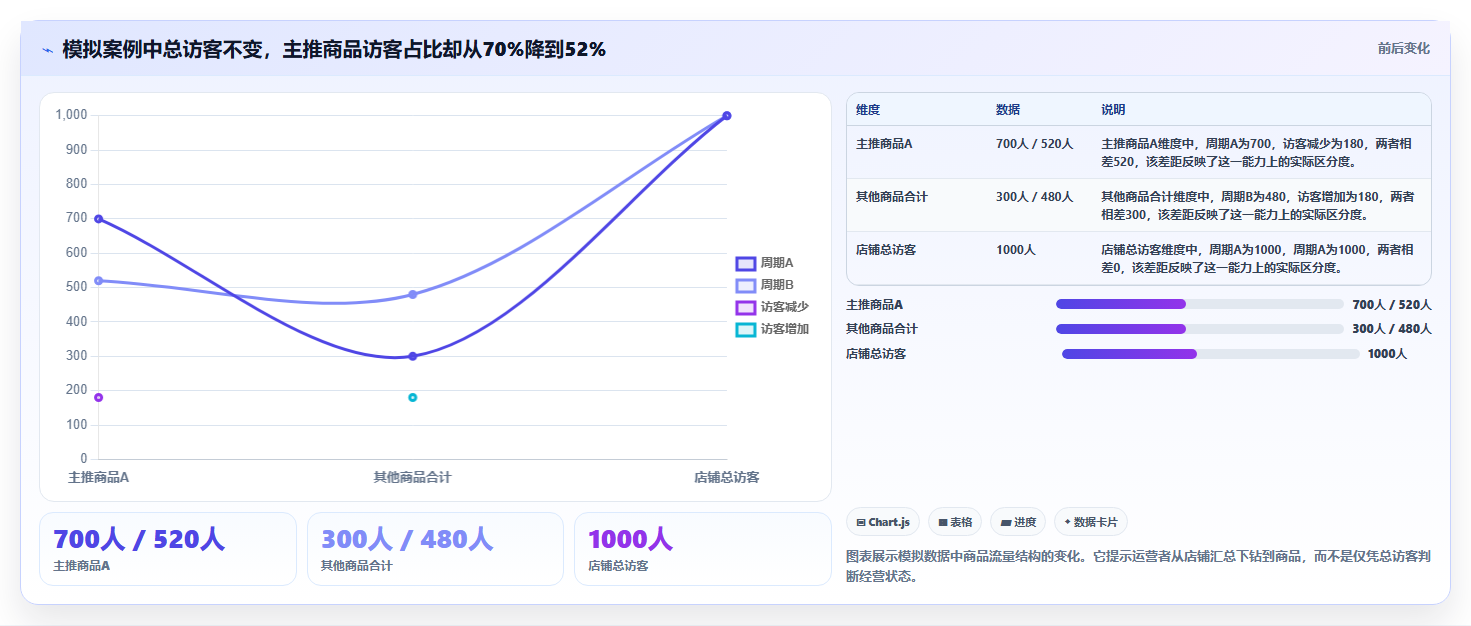Image resolution: width=1471 pixels, height=626 pixels.
Task: Click the table cell reading 700人 / 520人
Action: [x=1034, y=144]
